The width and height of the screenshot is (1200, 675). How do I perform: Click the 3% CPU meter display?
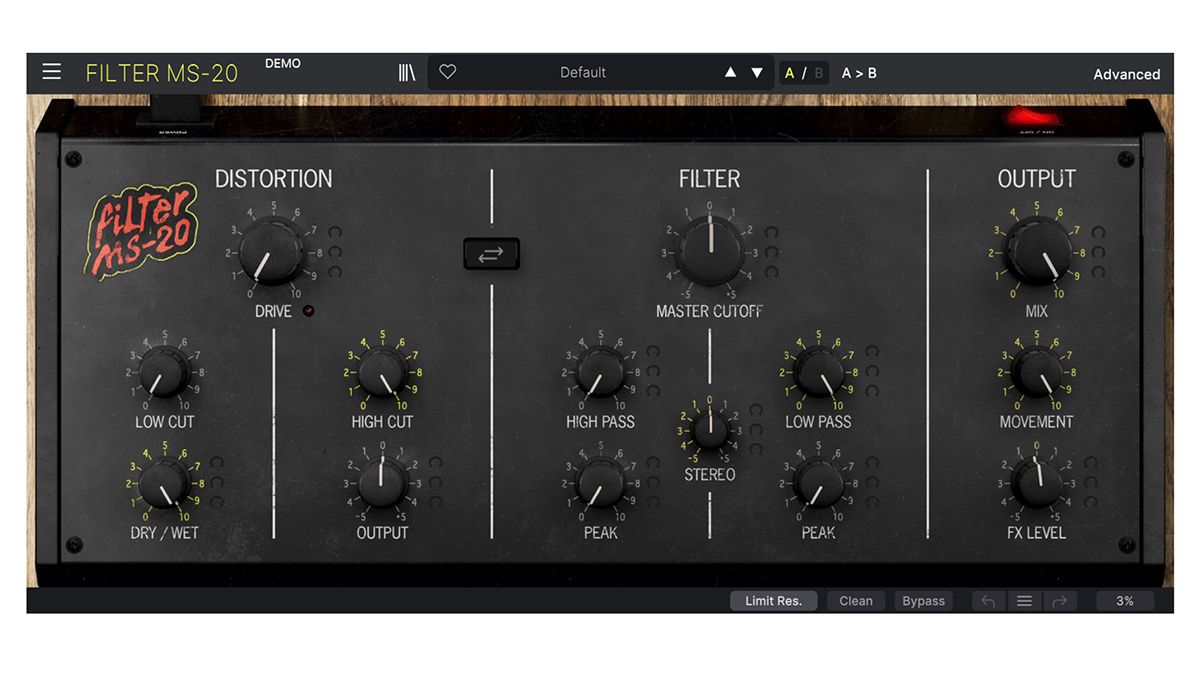coord(1124,601)
